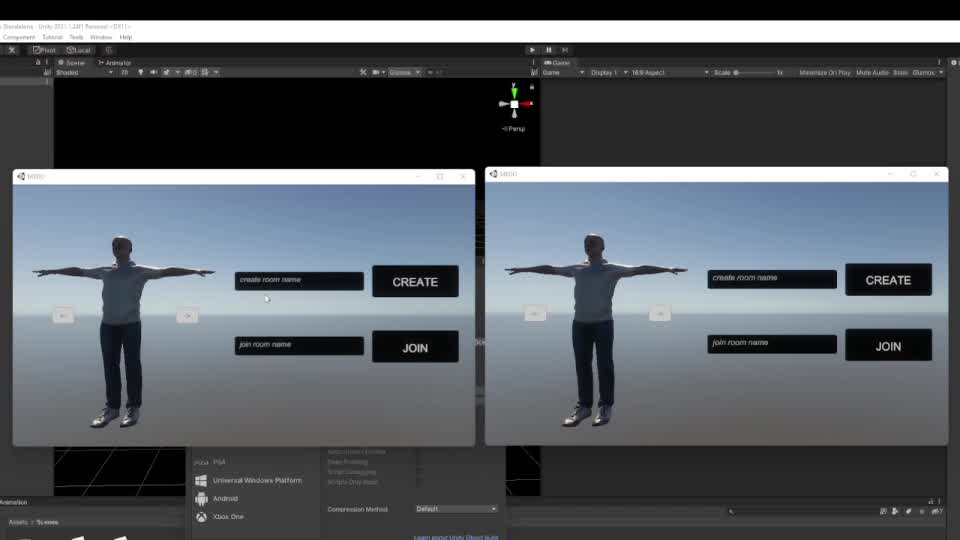Open the Component menu

click(x=18, y=37)
